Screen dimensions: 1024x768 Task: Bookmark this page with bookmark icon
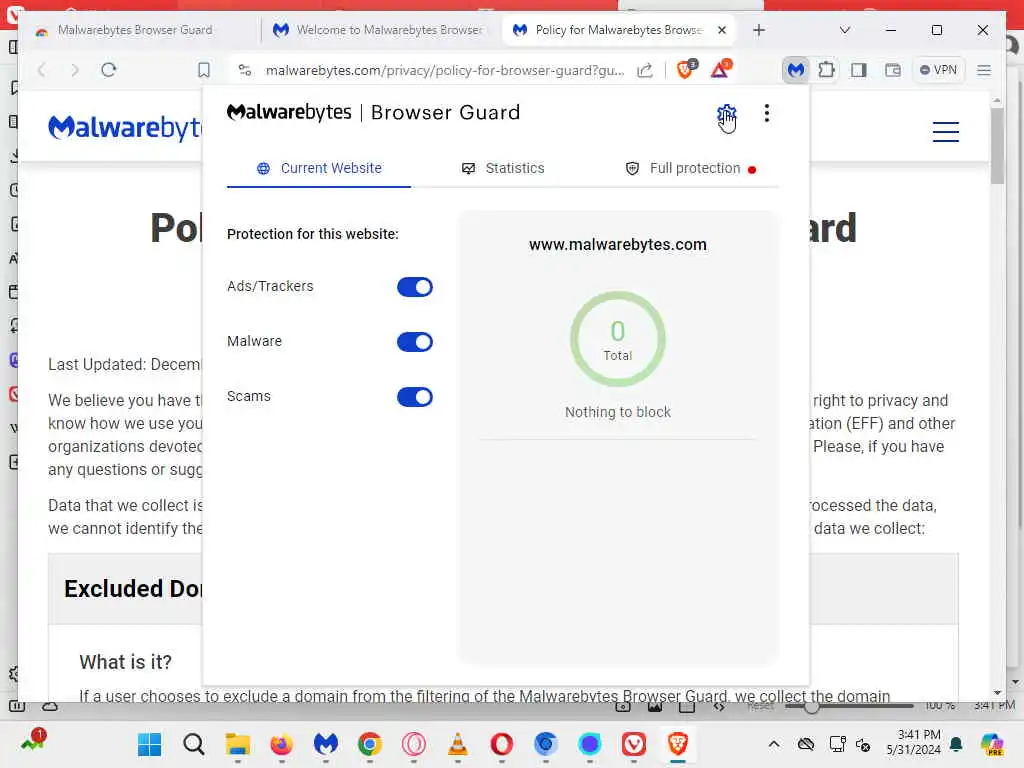[x=204, y=70]
